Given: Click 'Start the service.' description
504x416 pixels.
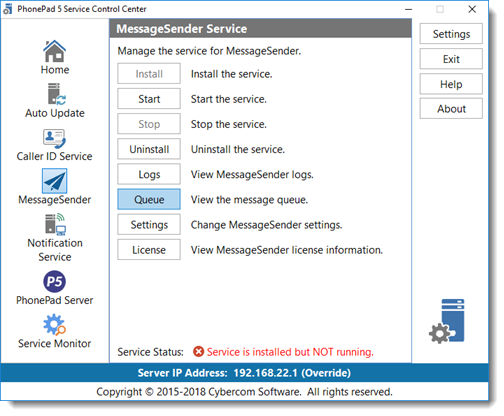Looking at the screenshot, I should (229, 99).
